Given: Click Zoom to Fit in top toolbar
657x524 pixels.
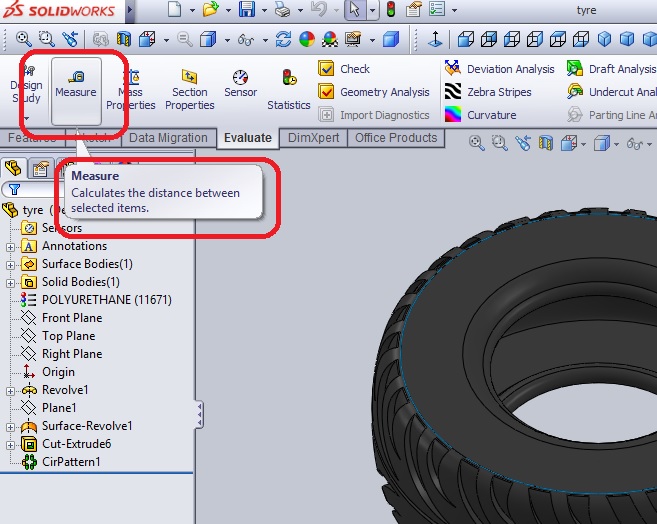Looking at the screenshot, I should [x=24, y=39].
